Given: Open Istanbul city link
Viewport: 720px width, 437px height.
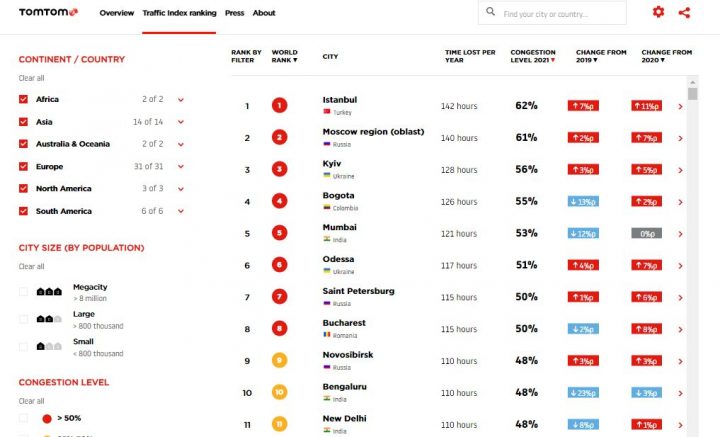Looking at the screenshot, I should (x=340, y=100).
